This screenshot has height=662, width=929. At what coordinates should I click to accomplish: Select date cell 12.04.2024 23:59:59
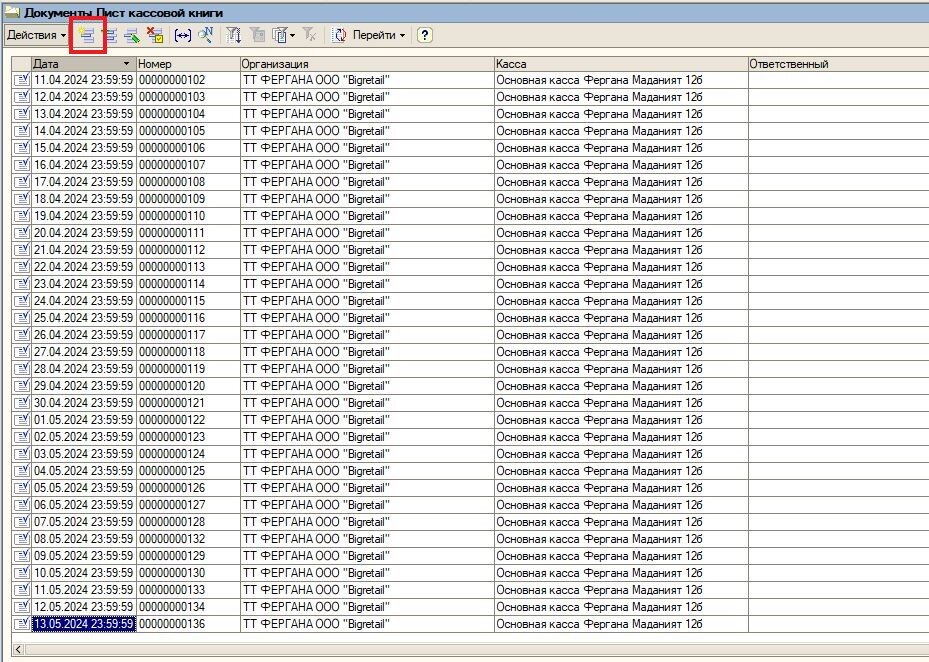point(84,97)
